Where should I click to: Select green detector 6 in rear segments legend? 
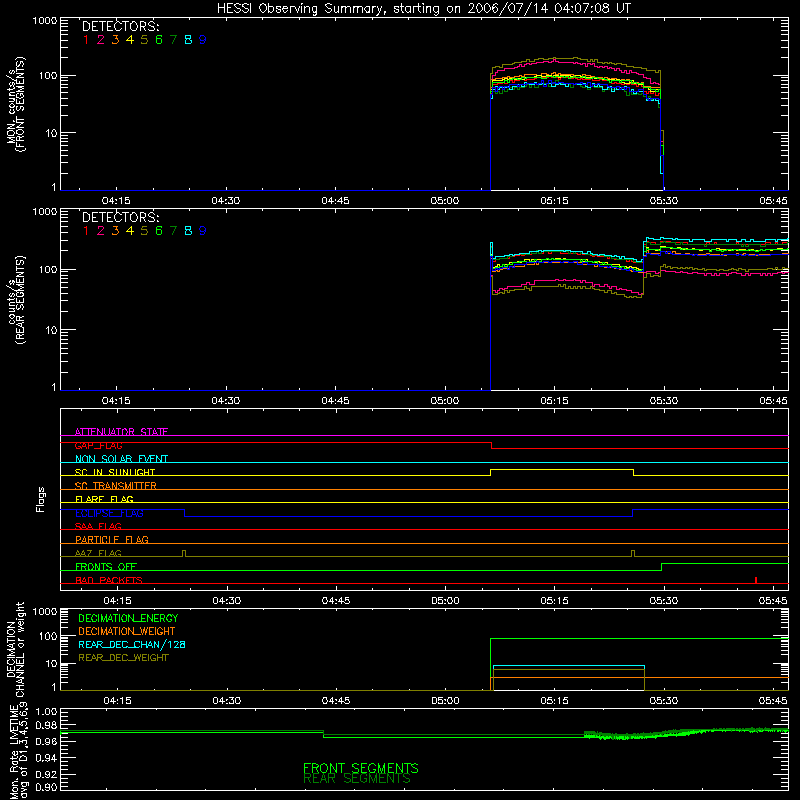tap(159, 231)
